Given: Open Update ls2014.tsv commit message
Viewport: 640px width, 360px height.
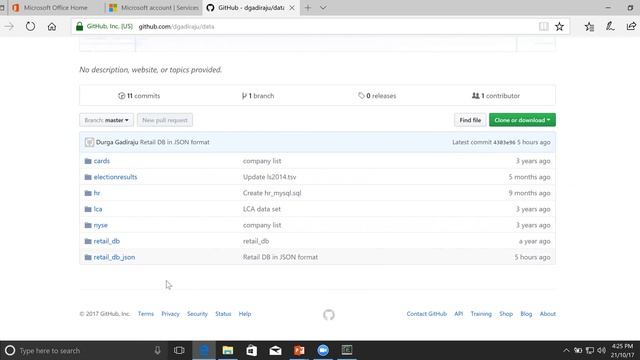Looking at the screenshot, I should coord(269,177).
